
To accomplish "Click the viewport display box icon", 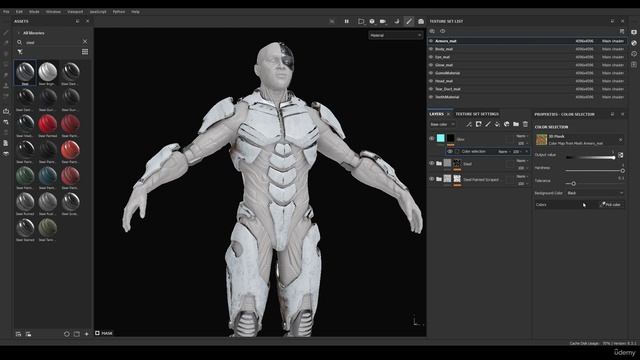I will [x=361, y=21].
